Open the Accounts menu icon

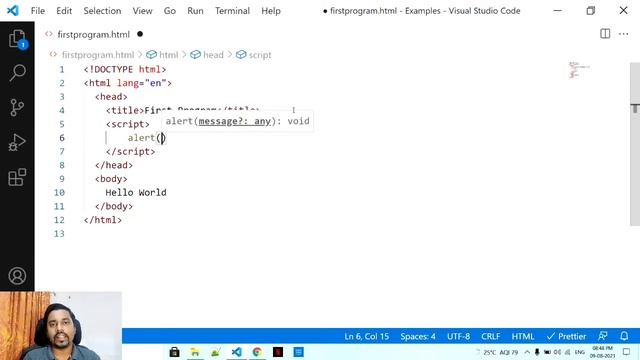click(17, 276)
